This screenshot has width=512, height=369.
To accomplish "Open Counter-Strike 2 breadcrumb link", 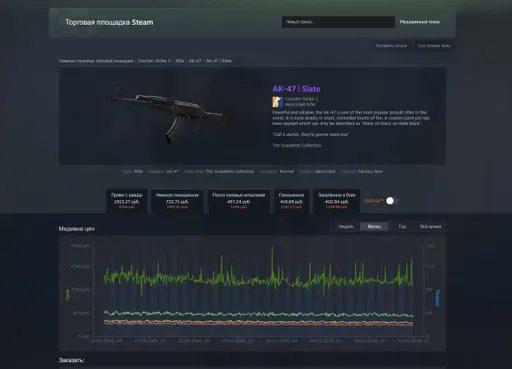I will point(154,61).
